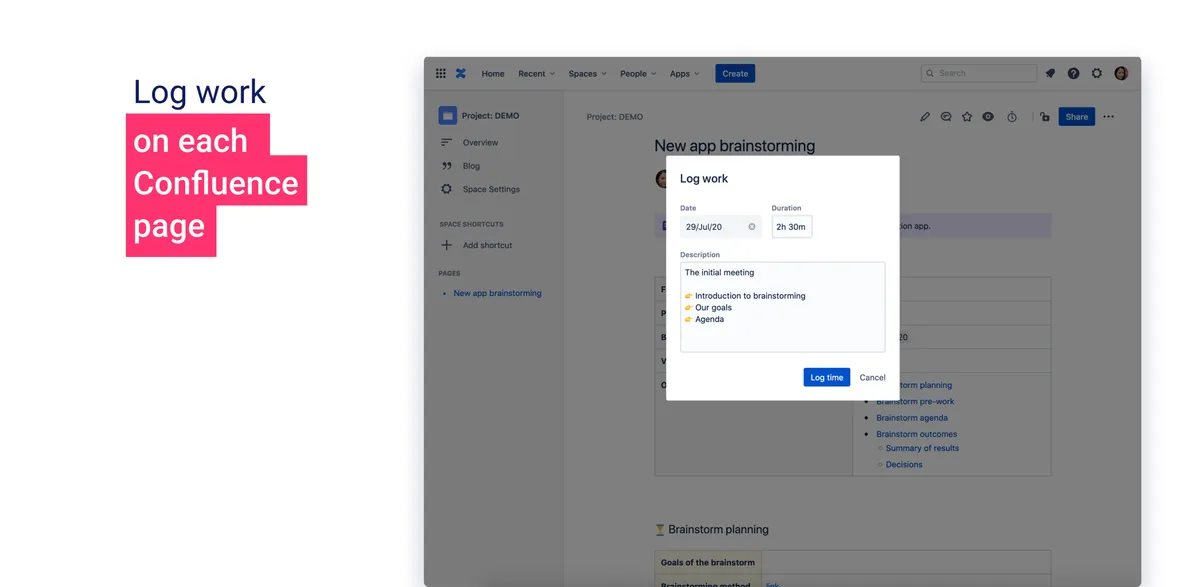The image size is (1200, 587).
Task: Expand the Spaces dropdown
Action: [587, 74]
